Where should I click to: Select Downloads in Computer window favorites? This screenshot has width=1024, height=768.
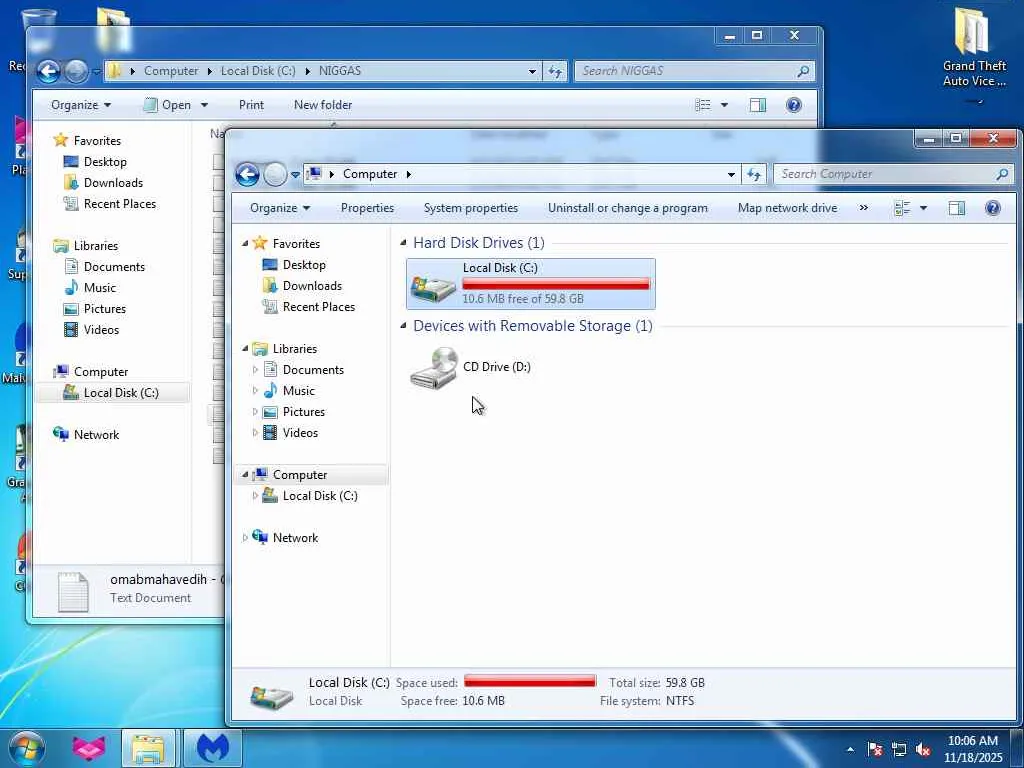coord(312,286)
